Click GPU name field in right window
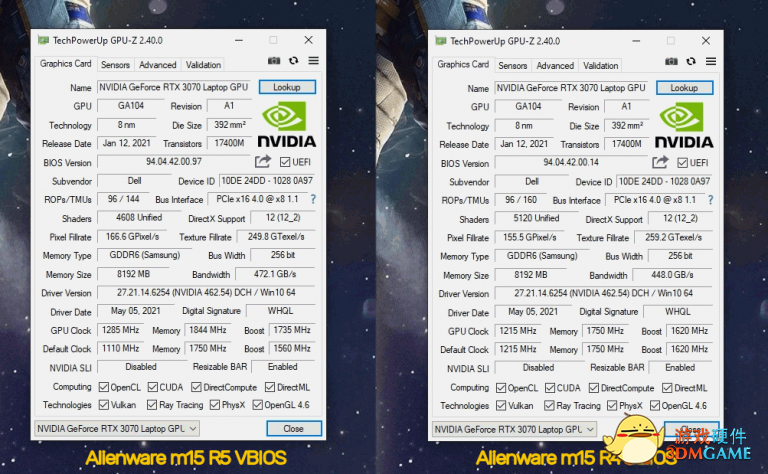Viewport: 768px width, 474px height. point(571,88)
